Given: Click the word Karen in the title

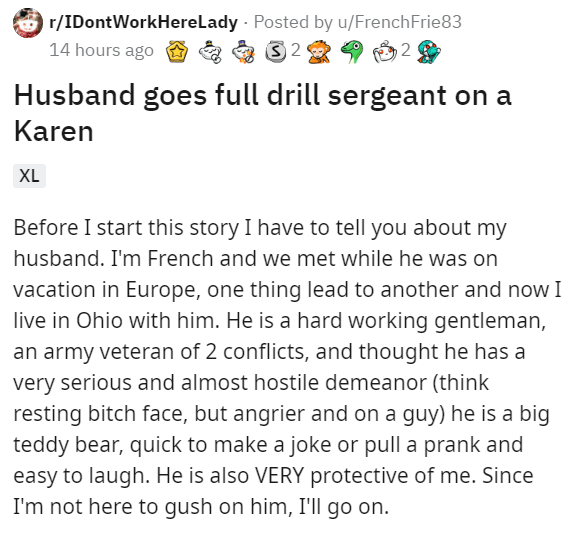Looking at the screenshot, I should [53, 131].
